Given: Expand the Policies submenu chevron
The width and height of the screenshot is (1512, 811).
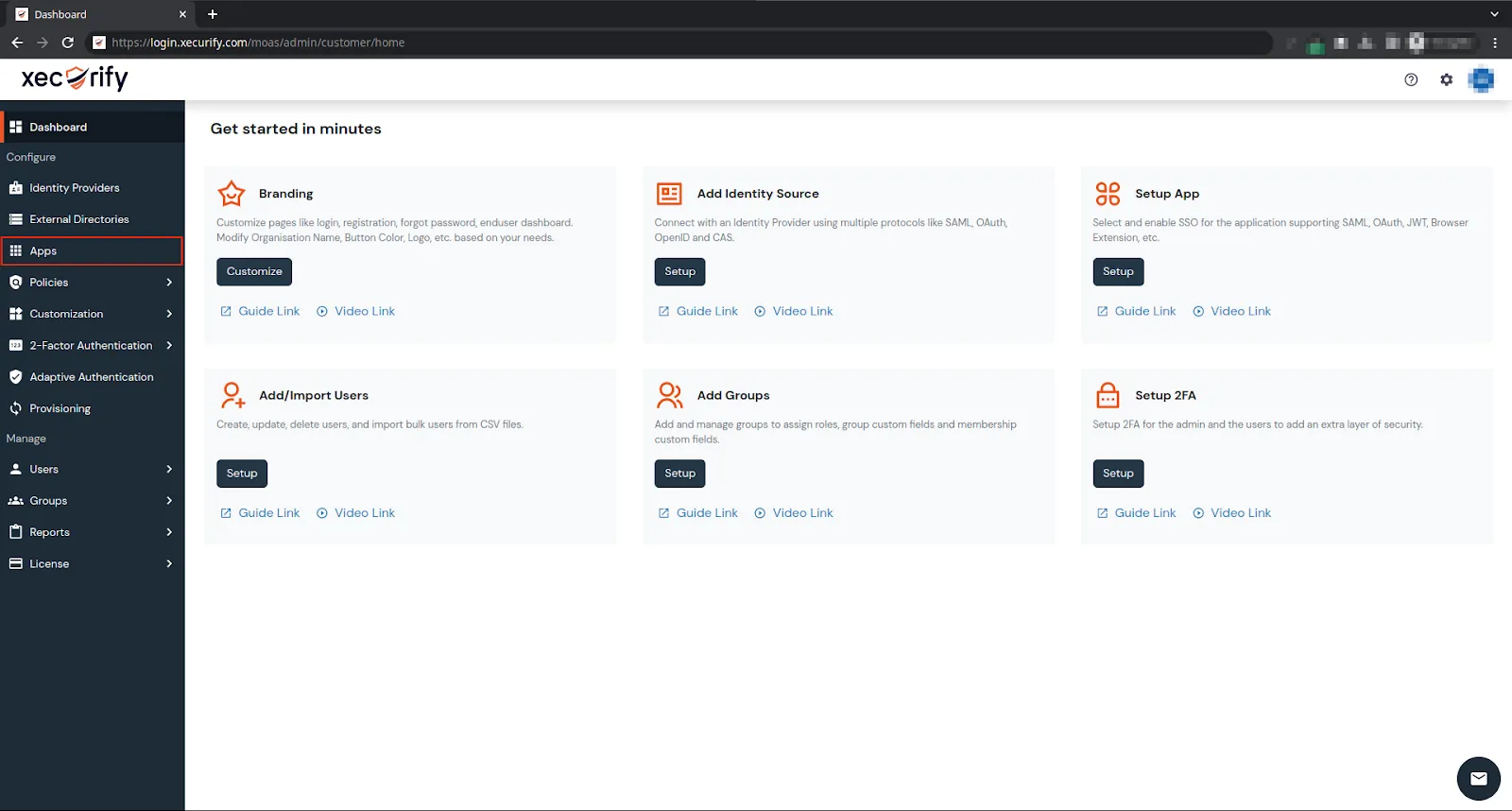Looking at the screenshot, I should [x=169, y=283].
